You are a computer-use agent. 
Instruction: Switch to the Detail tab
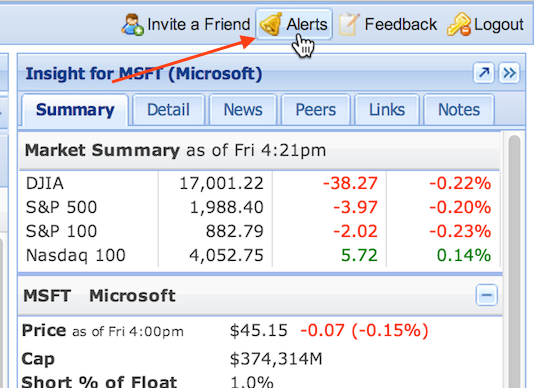tap(168, 110)
